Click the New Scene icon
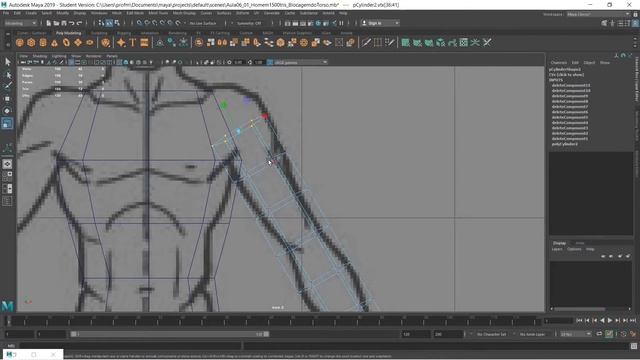640x360 pixels. 49,23
